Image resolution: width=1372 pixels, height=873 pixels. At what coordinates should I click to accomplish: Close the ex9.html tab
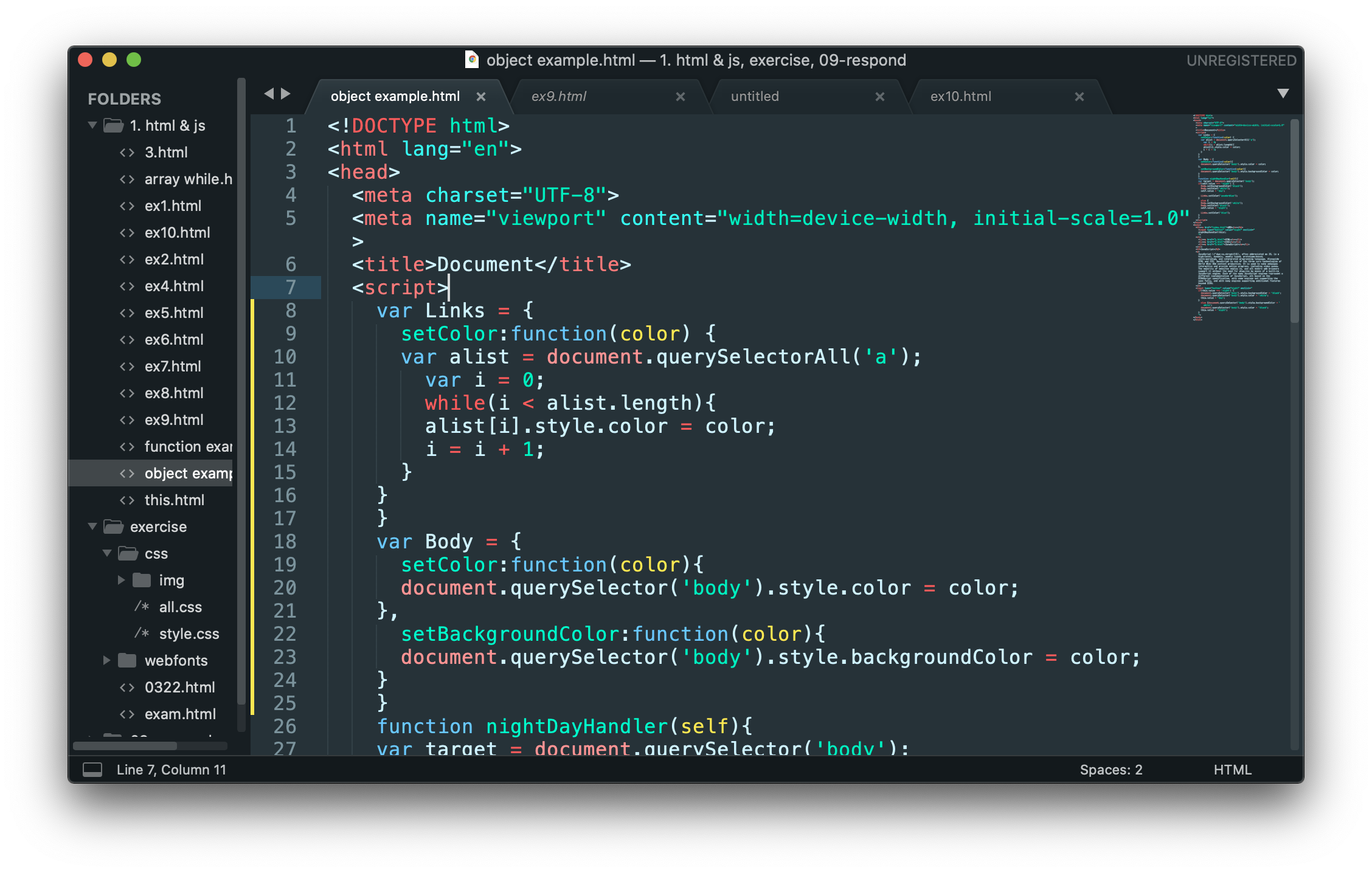coord(681,97)
